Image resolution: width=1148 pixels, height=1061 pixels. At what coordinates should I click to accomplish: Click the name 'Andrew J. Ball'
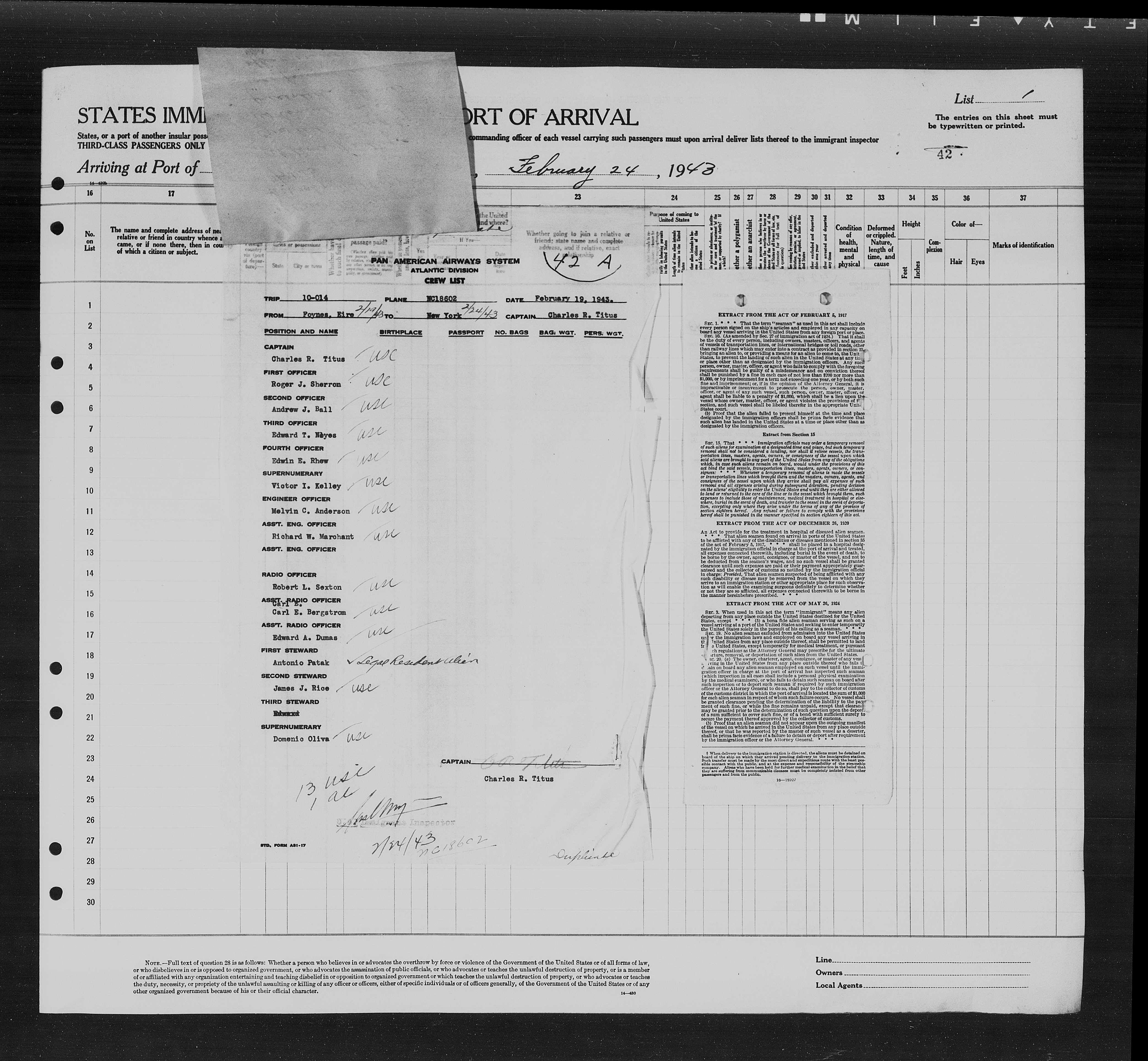coord(301,409)
